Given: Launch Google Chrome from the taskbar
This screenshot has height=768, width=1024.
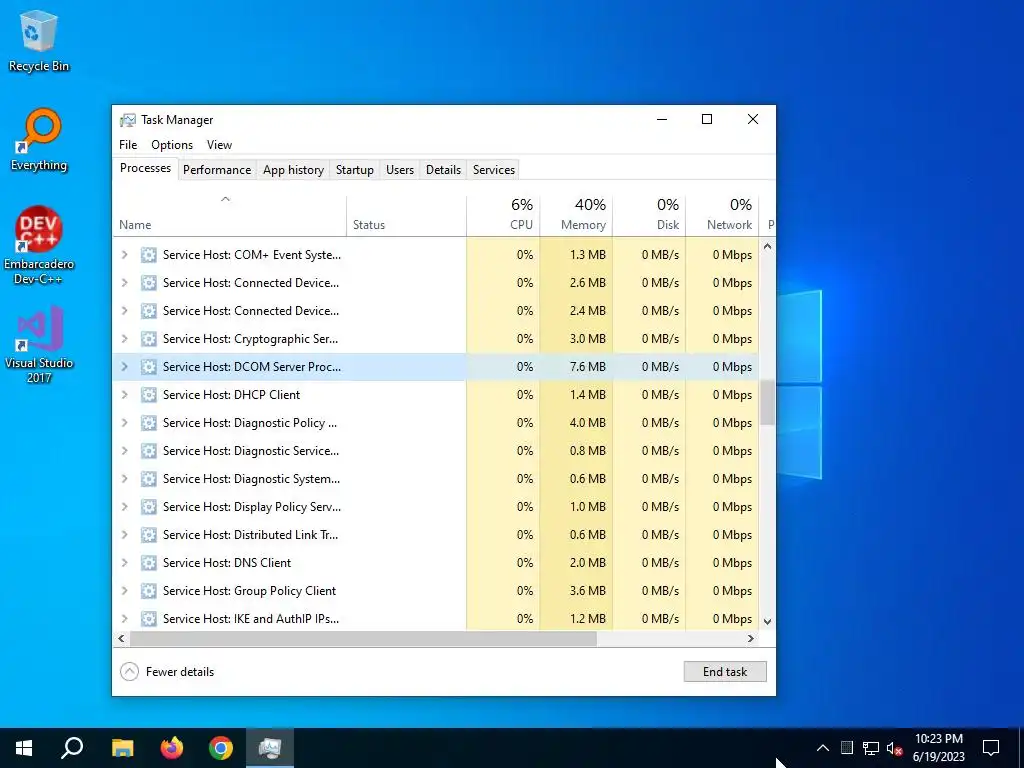Looking at the screenshot, I should tap(221, 748).
